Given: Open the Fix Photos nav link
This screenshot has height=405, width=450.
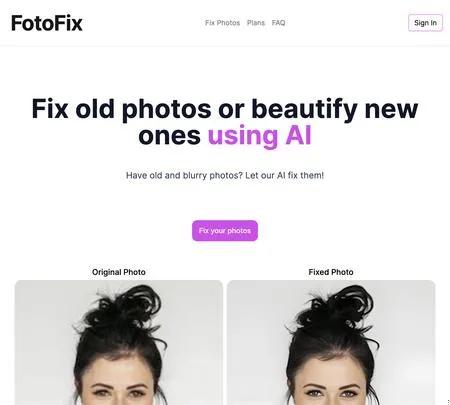Looking at the screenshot, I should [x=222, y=23].
